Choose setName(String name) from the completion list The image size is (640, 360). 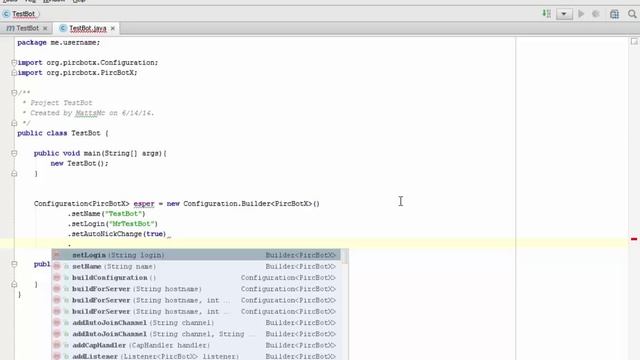[x=196, y=266]
